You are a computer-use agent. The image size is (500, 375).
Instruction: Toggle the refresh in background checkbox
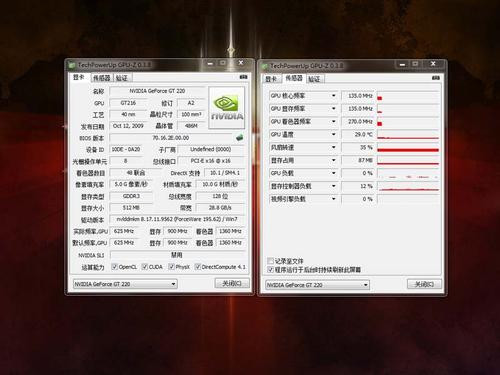[x=270, y=269]
